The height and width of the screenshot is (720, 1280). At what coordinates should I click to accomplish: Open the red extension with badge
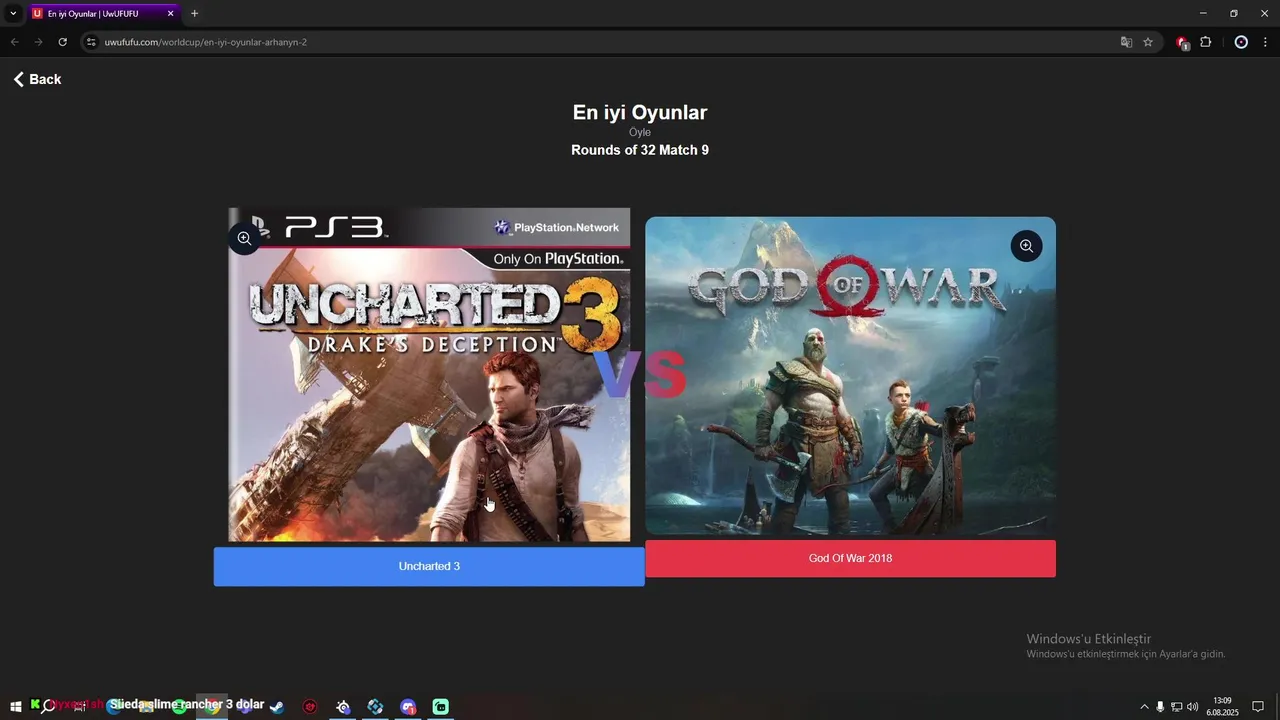pyautogui.click(x=1183, y=42)
